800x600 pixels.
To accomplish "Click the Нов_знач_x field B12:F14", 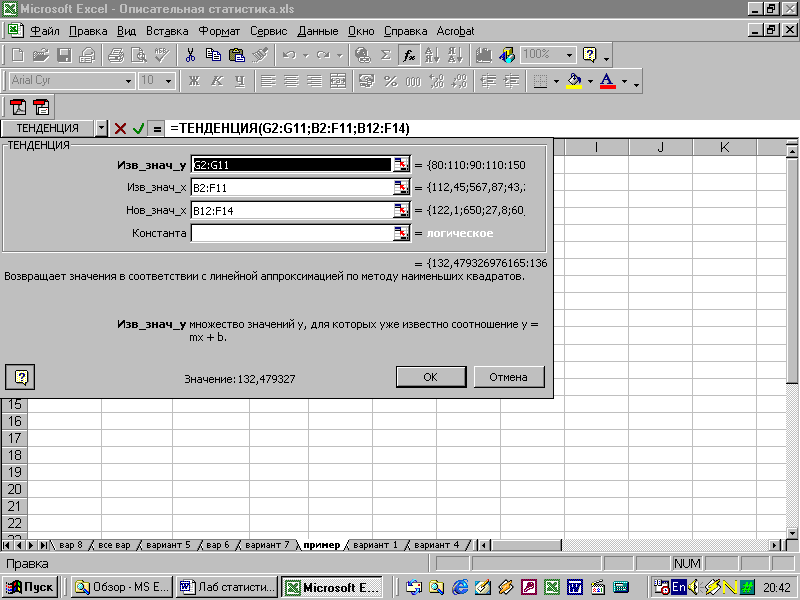I will [x=292, y=210].
